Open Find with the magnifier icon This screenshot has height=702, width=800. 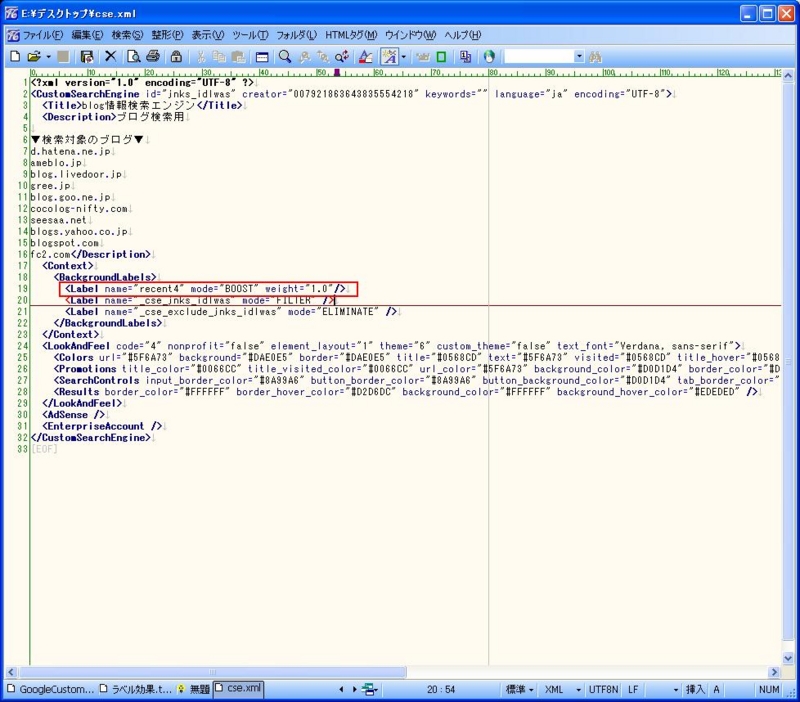click(x=285, y=56)
